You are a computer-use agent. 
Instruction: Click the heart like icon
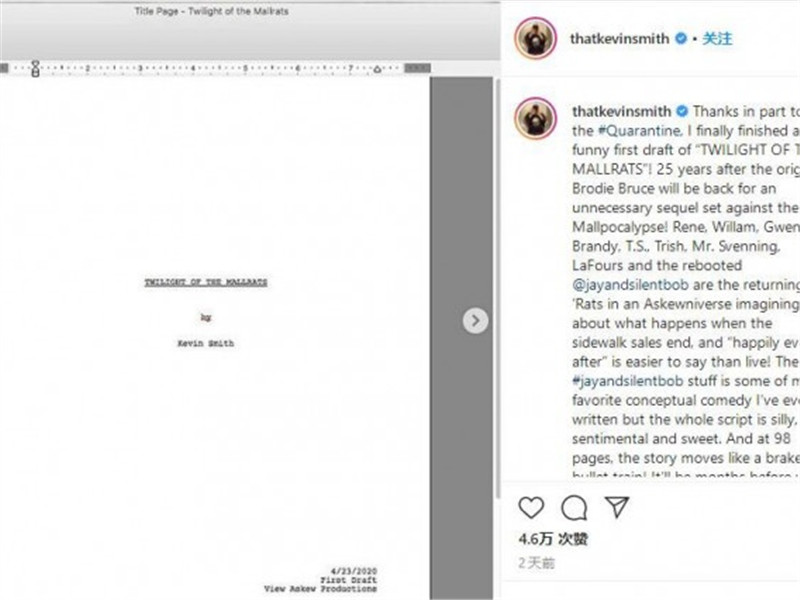tap(531, 508)
